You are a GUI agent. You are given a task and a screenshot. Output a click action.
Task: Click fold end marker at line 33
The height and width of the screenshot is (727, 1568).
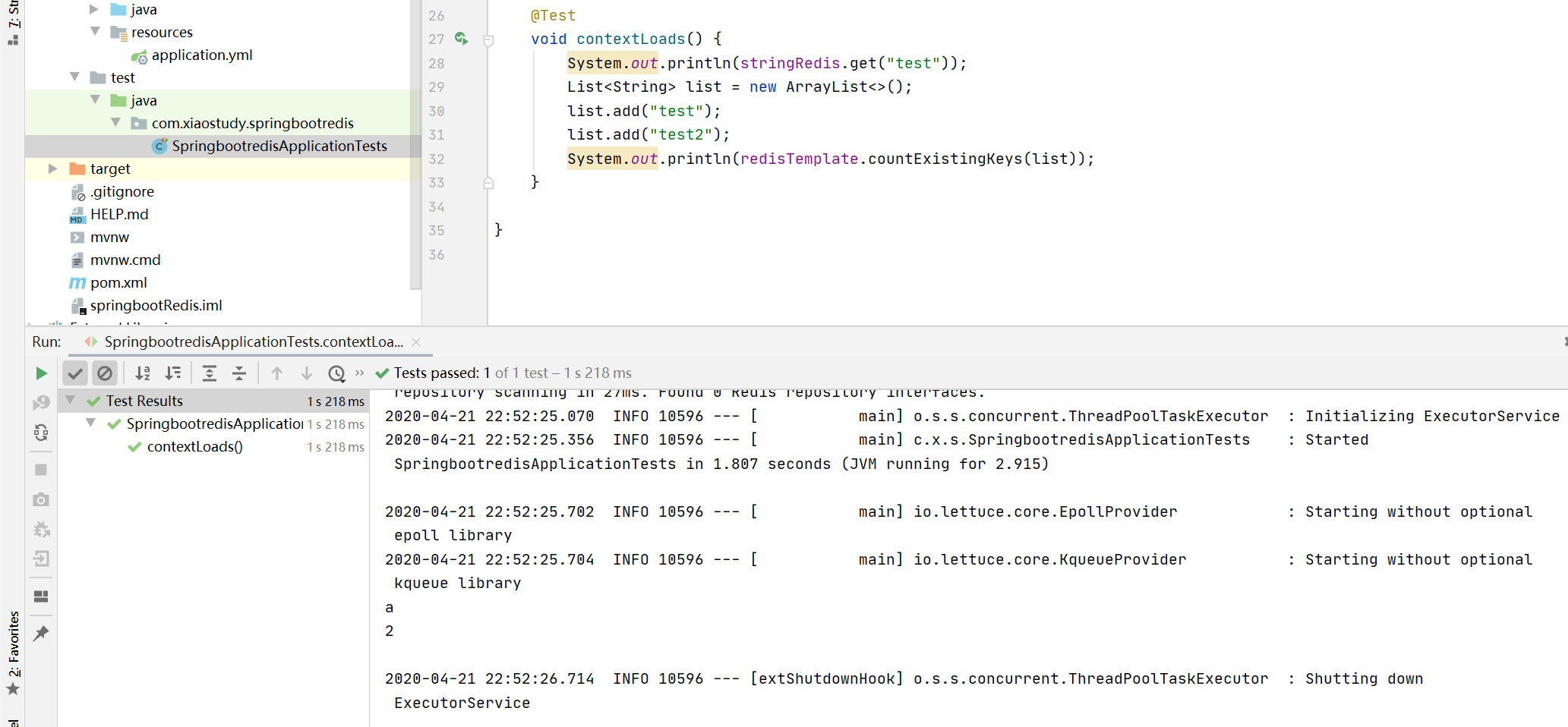489,183
